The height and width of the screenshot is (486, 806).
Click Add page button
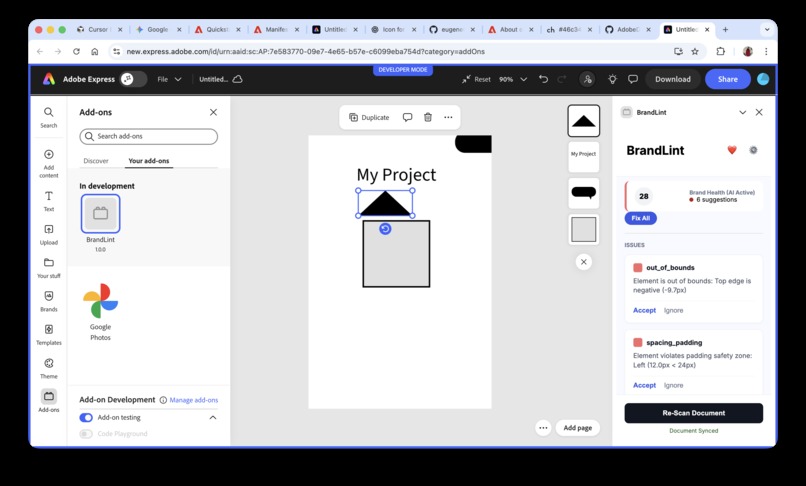coord(578,428)
